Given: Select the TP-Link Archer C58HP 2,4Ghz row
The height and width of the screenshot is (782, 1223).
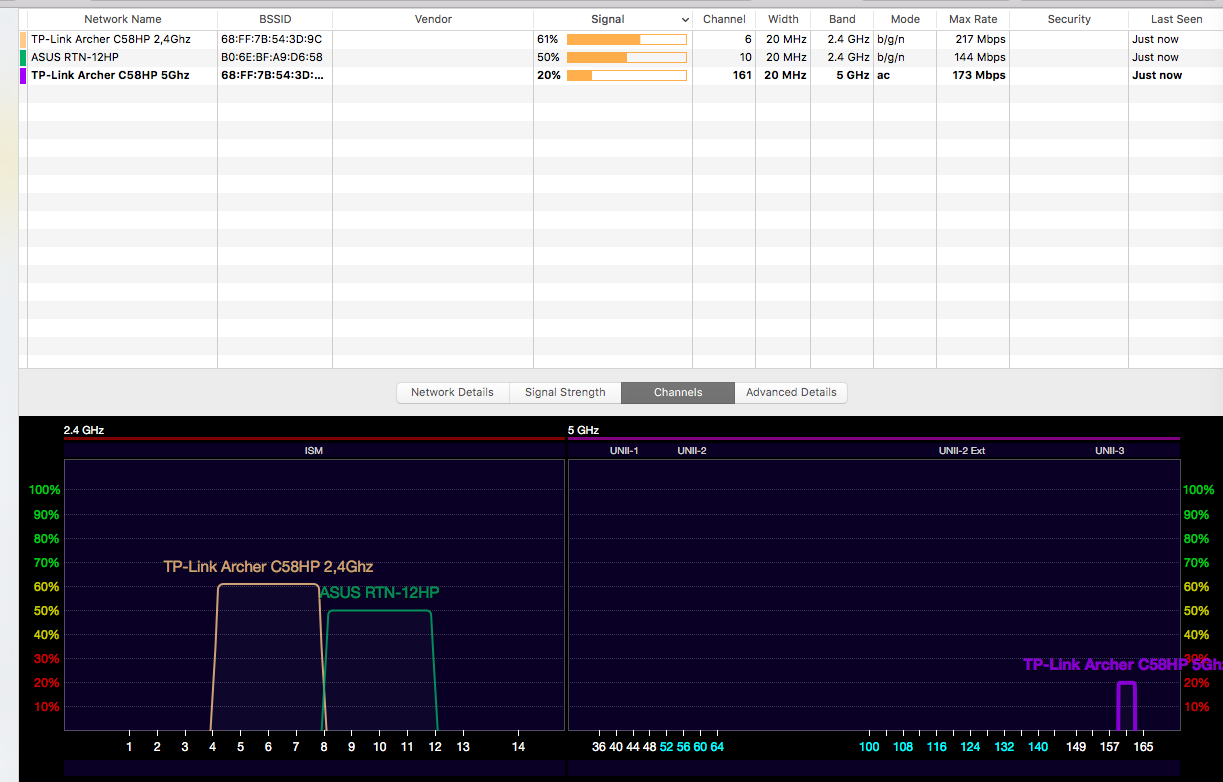Looking at the screenshot, I should click(110, 39).
